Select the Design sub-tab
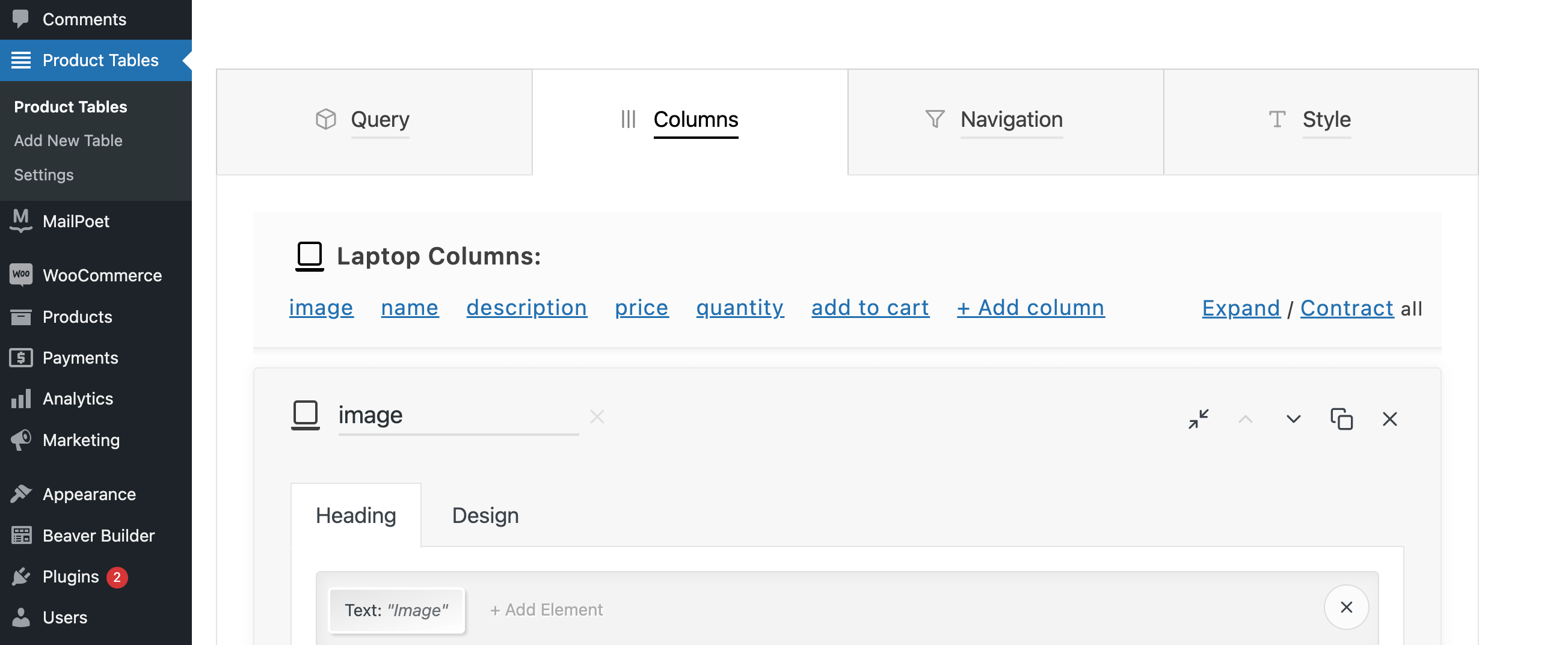1568x645 pixels. click(485, 515)
